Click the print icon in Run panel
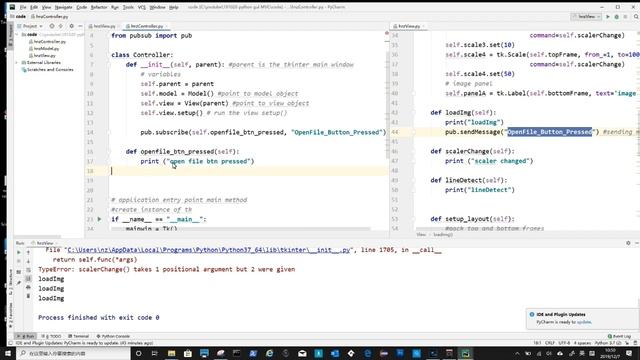The image size is (640, 360). 28,287
